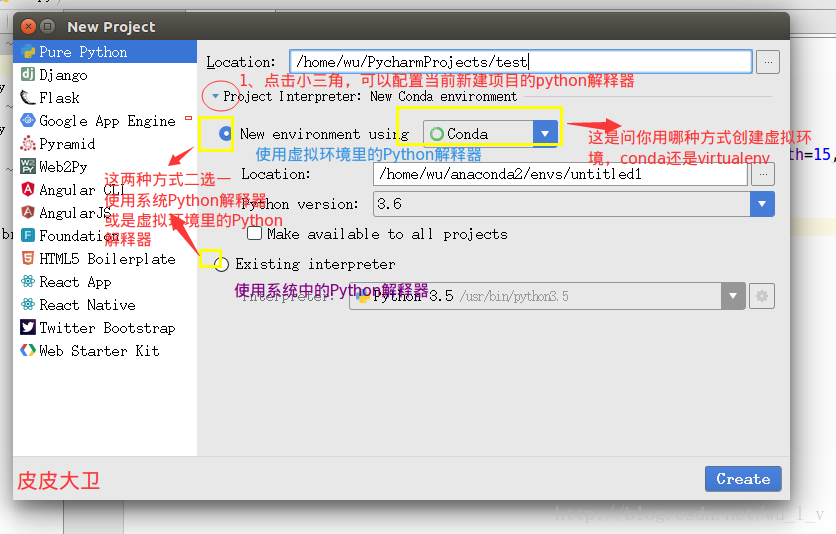
Task: Select the New environment using radio button
Action: click(225, 133)
